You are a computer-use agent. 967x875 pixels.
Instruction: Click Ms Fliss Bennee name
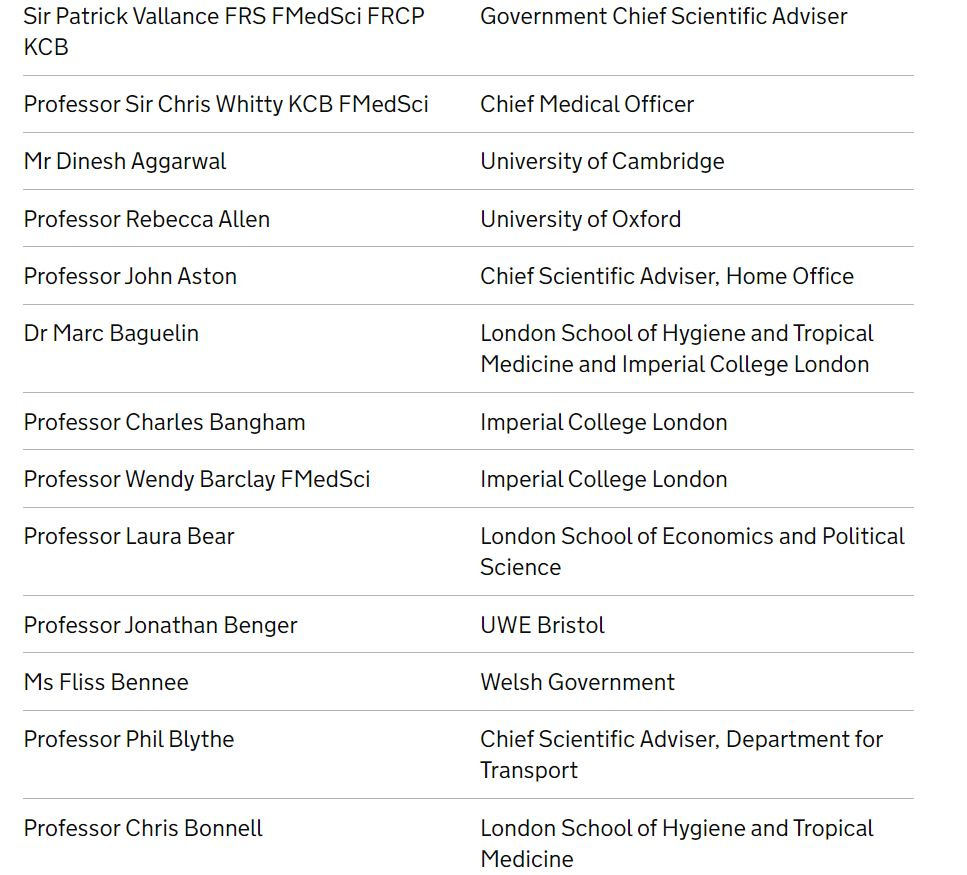pyautogui.click(x=106, y=683)
